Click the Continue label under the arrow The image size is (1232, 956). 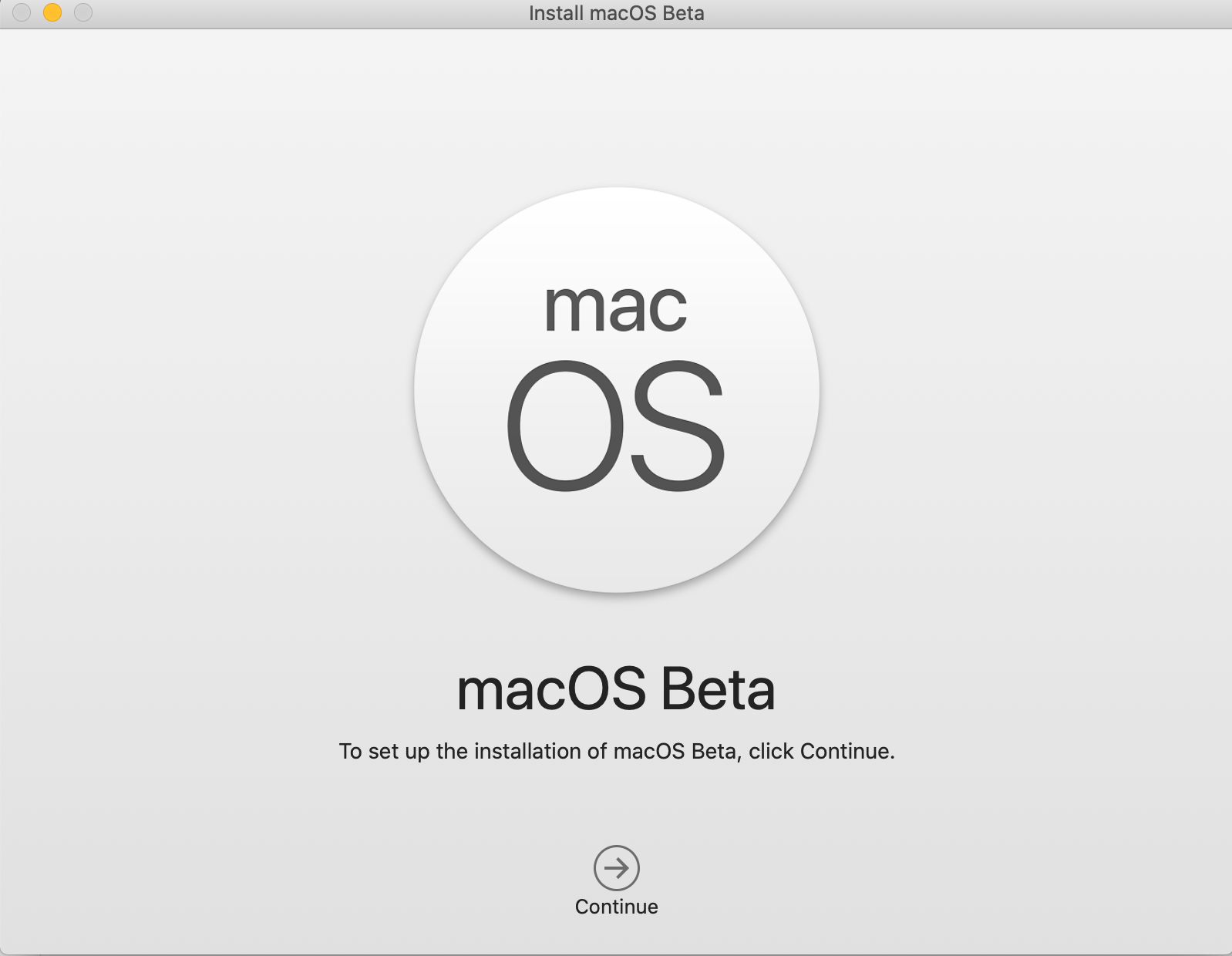[617, 907]
